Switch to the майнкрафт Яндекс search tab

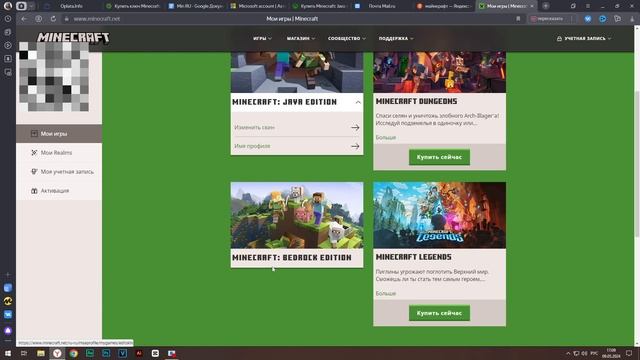tap(444, 6)
